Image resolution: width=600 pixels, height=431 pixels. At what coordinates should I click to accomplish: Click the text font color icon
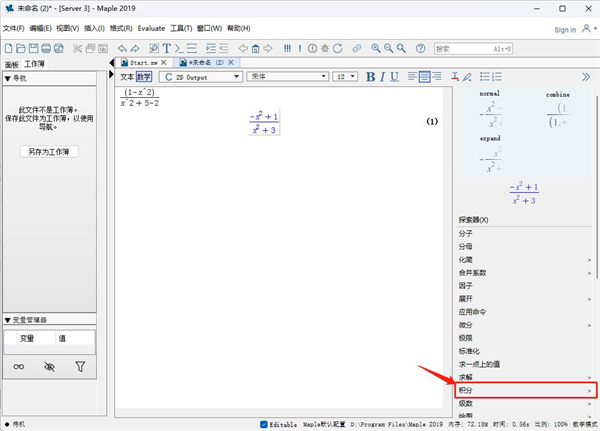click(454, 76)
